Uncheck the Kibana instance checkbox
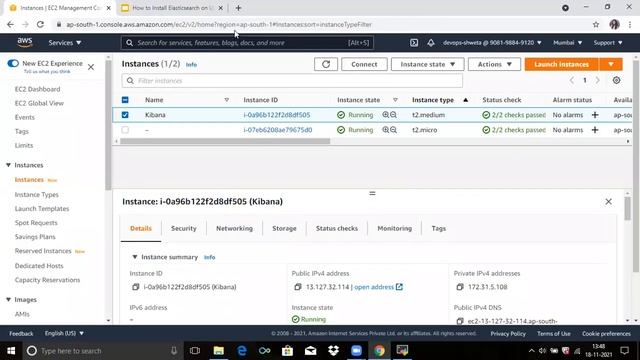 click(125, 115)
